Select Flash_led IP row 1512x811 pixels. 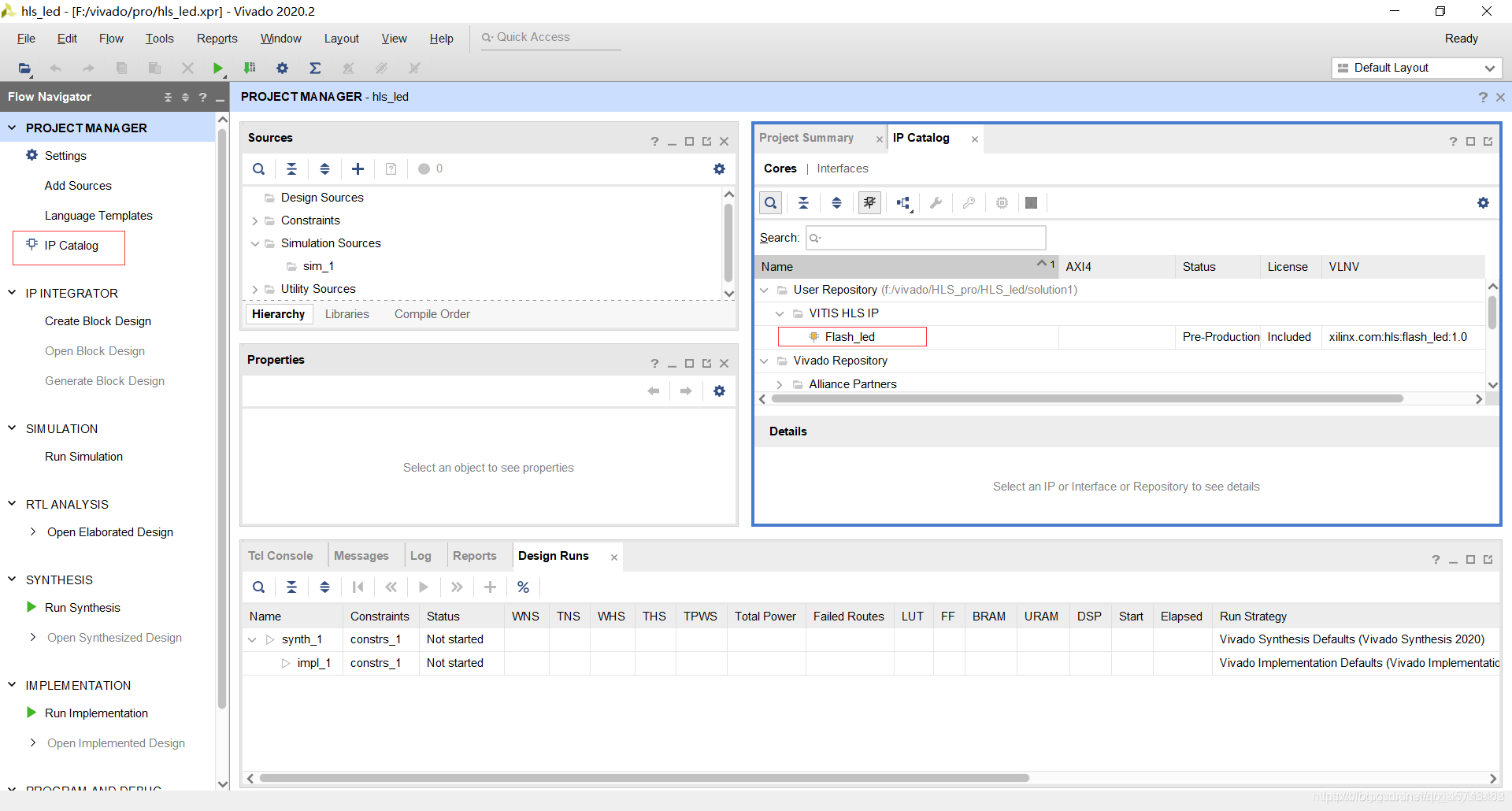coord(1121,337)
